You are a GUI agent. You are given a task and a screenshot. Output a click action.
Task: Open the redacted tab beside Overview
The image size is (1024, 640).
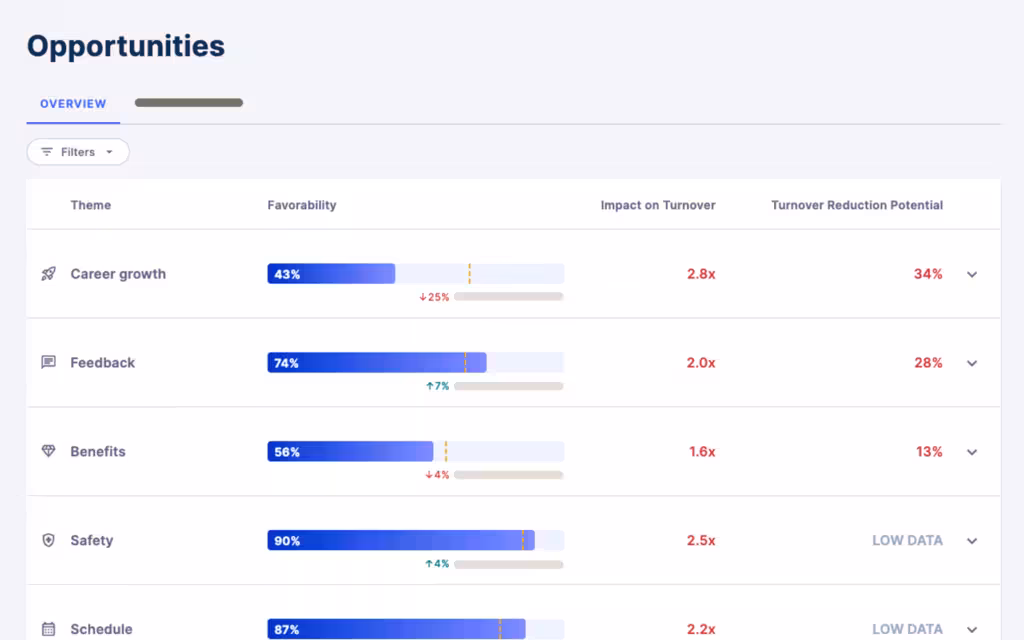point(189,103)
